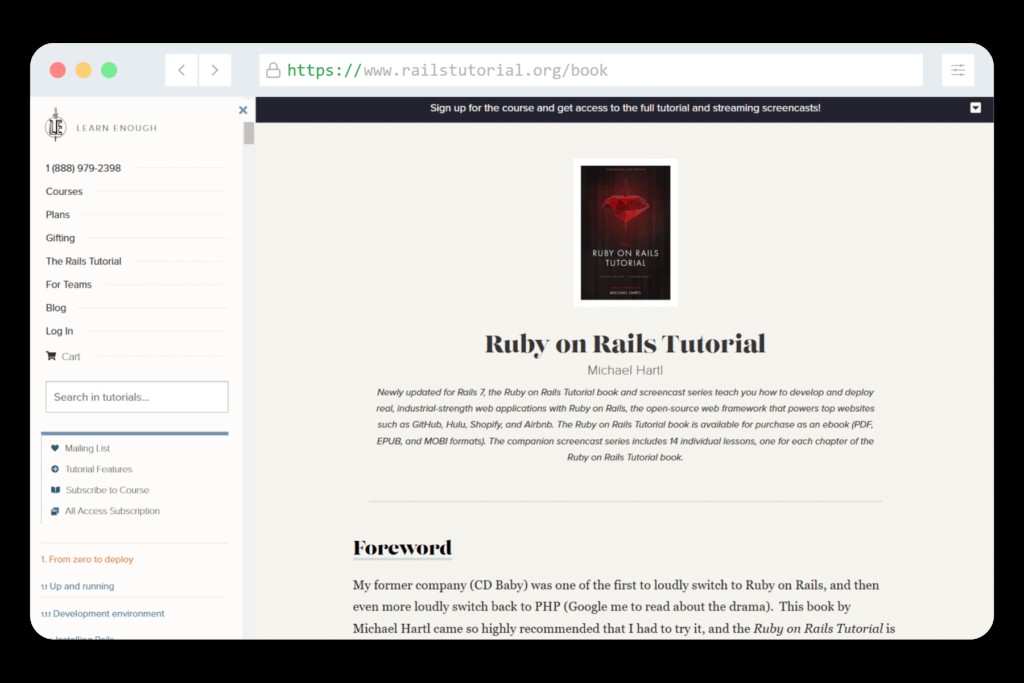This screenshot has width=1024, height=683.
Task: Click the Foreword heading
Action: click(402, 548)
